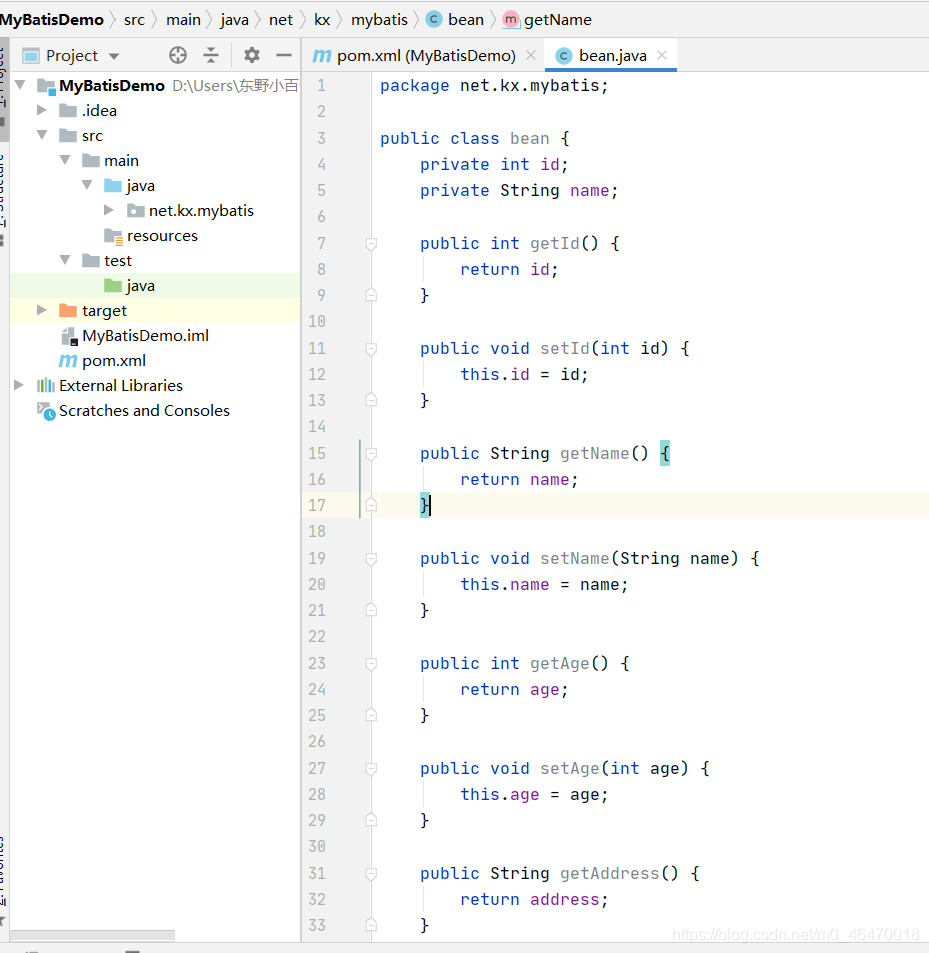This screenshot has width=929, height=953.
Task: Place cursor on 'private String name;' line
Action: 519,191
